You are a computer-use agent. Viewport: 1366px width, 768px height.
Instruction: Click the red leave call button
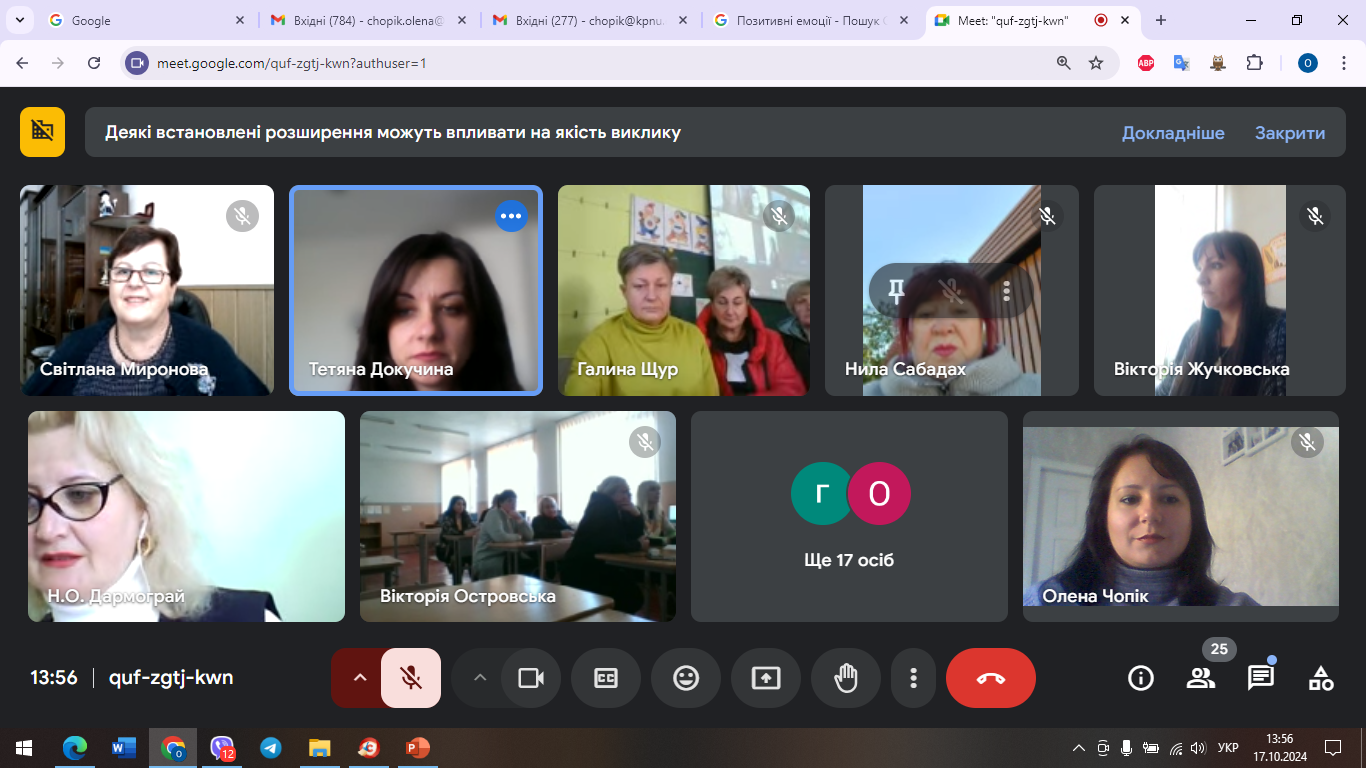(990, 678)
